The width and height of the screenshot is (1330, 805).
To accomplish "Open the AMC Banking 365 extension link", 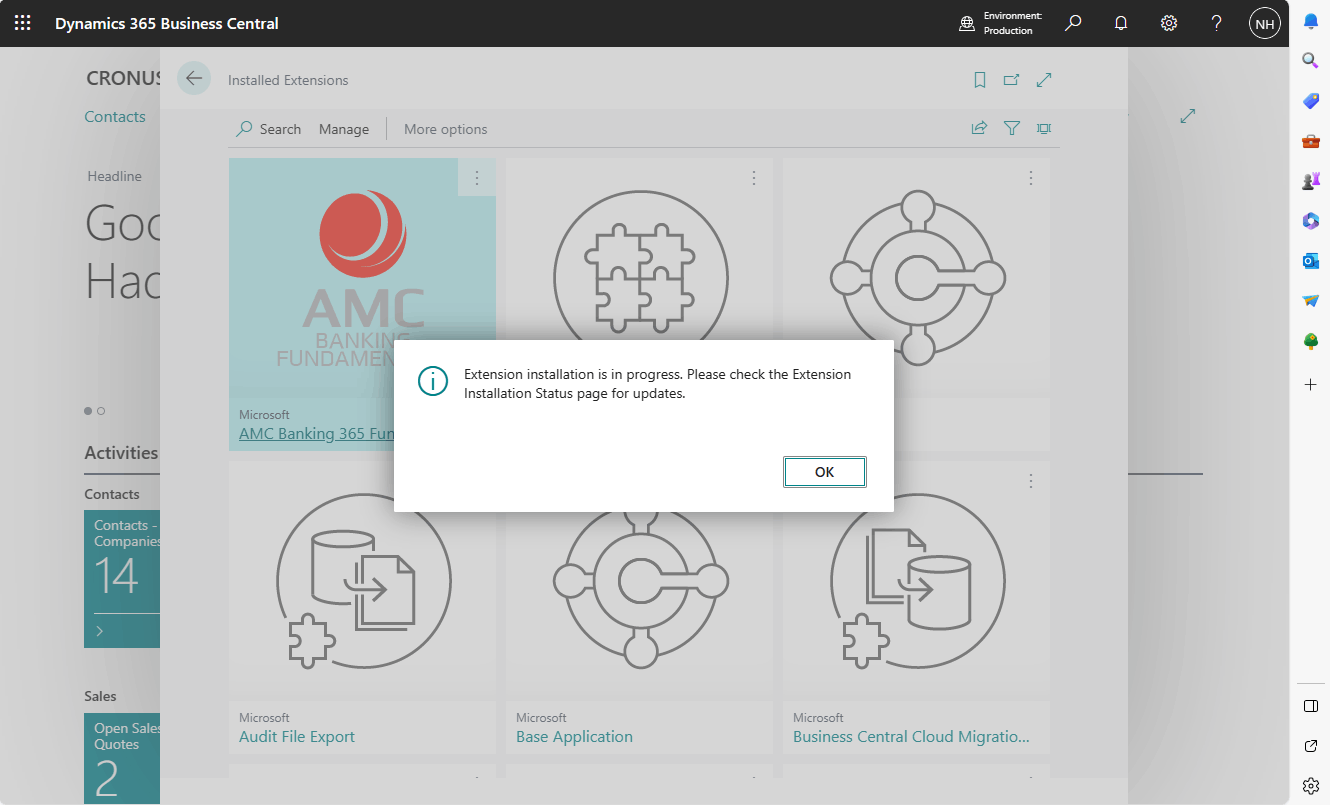I will (316, 434).
